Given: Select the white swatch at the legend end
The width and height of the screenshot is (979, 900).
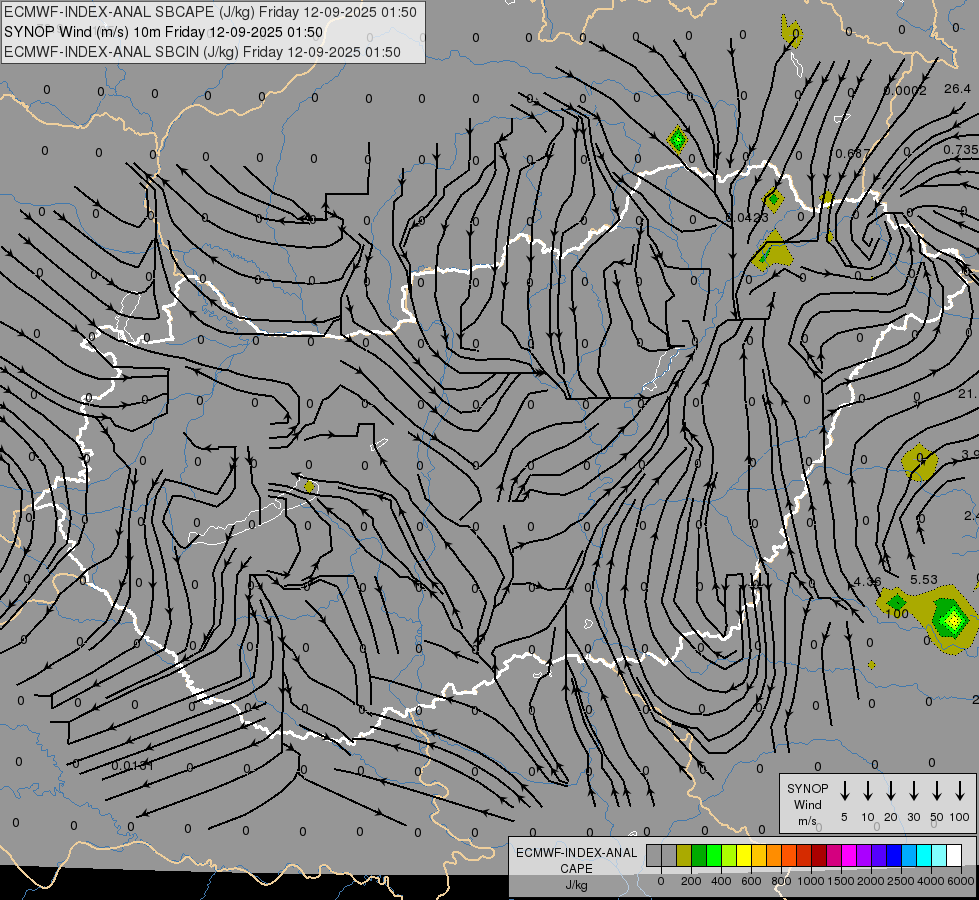Looking at the screenshot, I should point(953,855).
